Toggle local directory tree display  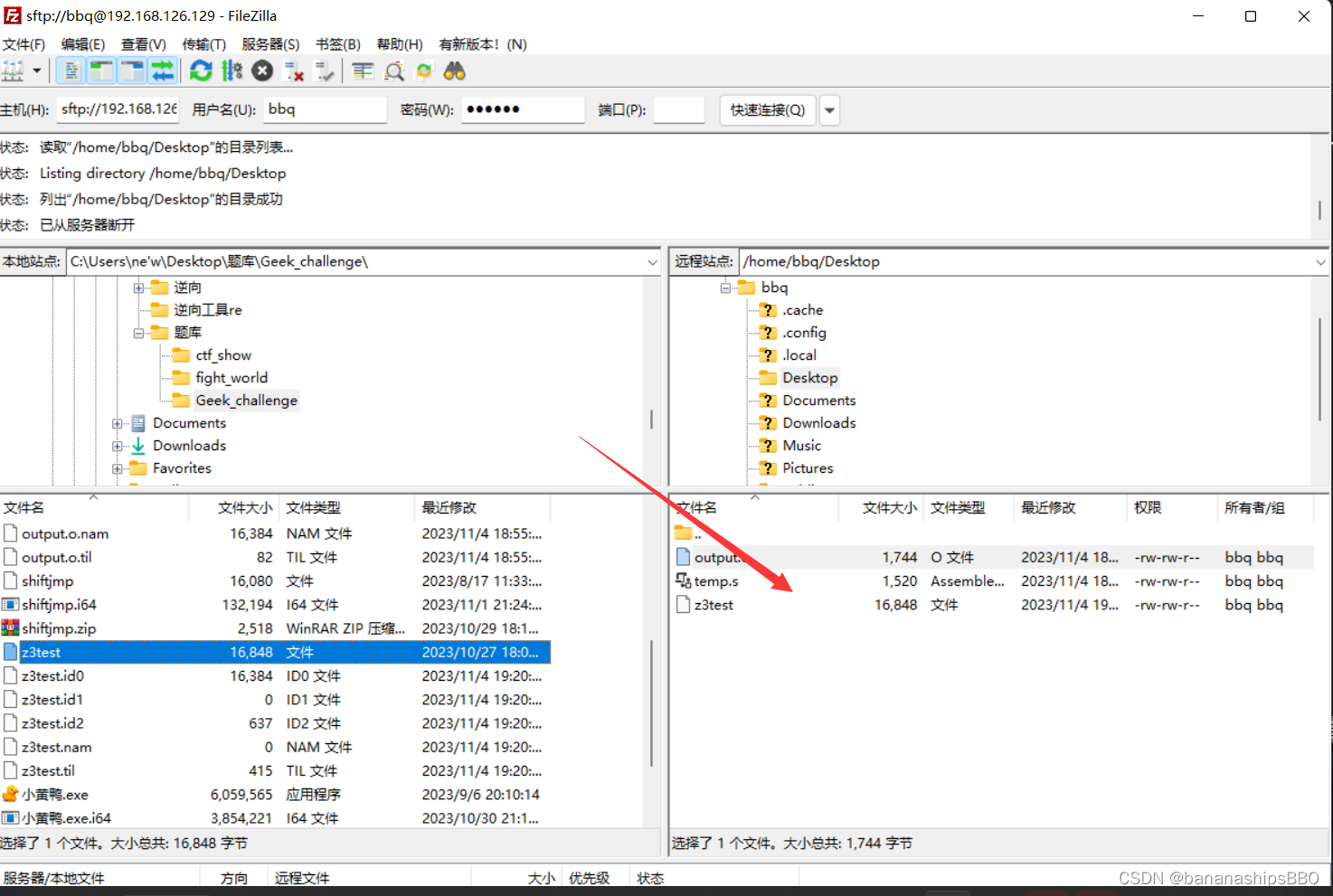(x=101, y=71)
